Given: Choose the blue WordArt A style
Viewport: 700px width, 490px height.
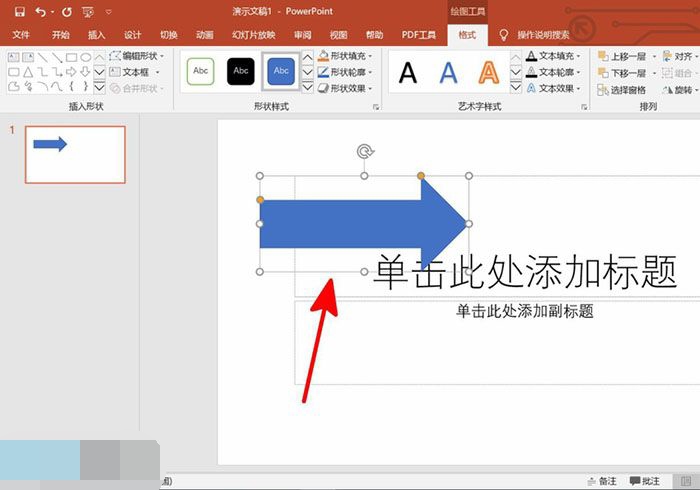Looking at the screenshot, I should click(x=449, y=72).
